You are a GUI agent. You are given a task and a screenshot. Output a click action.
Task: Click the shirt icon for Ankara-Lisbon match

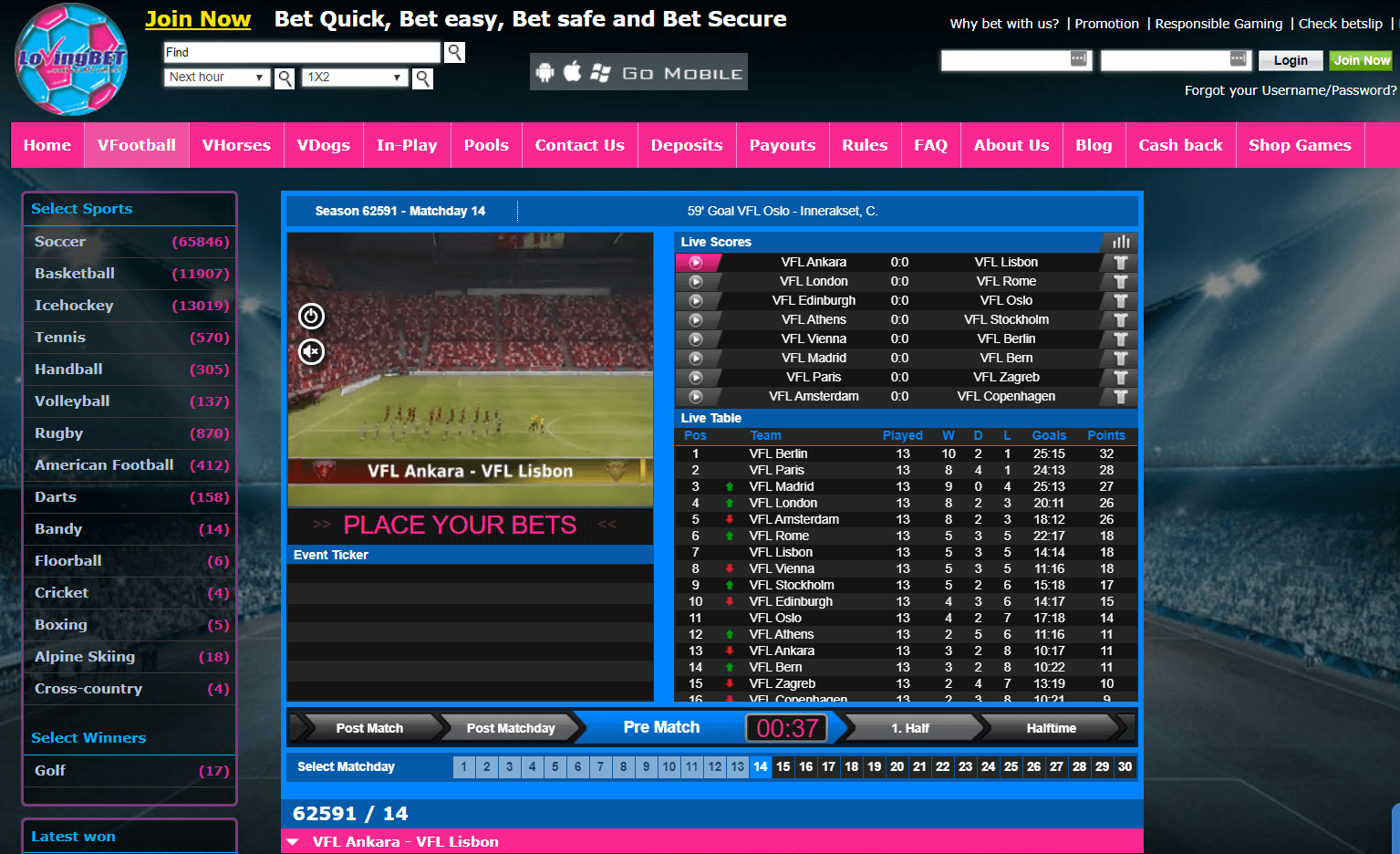1121,262
